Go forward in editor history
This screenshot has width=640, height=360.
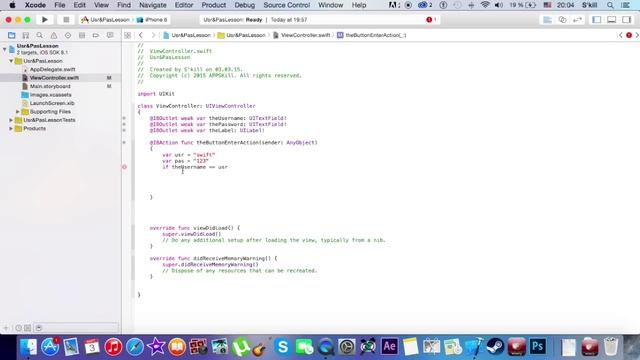click(153, 36)
